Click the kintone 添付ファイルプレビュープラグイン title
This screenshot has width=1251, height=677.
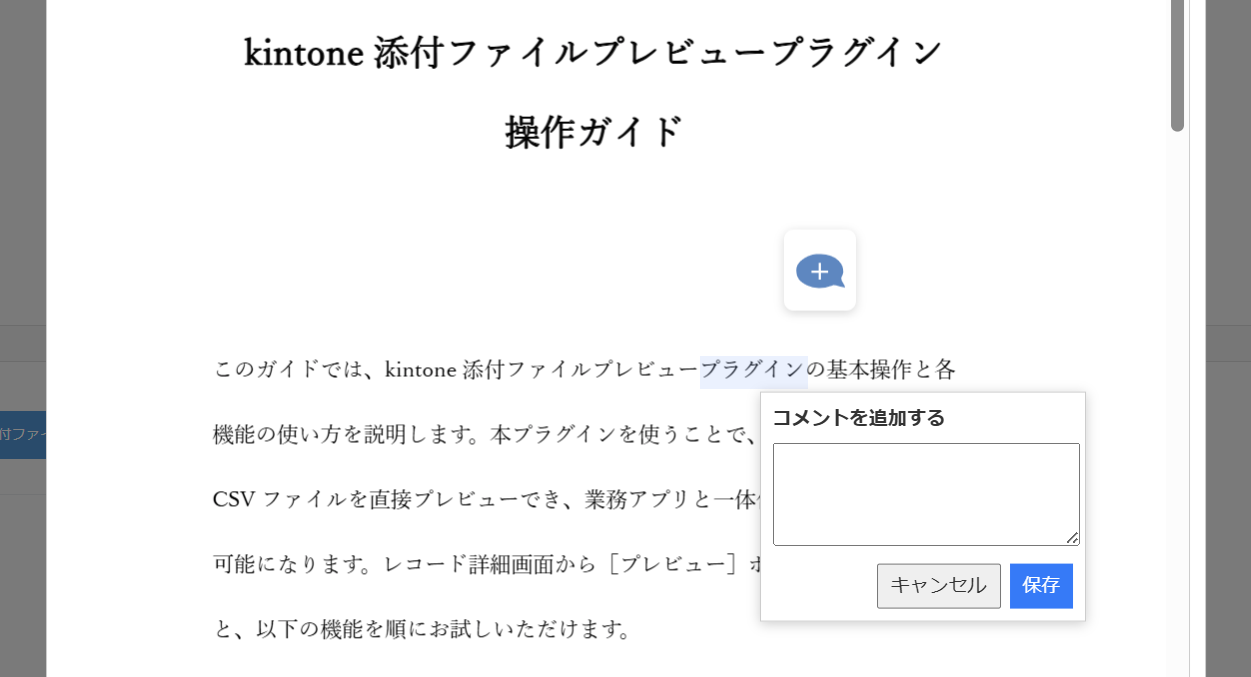(x=594, y=53)
